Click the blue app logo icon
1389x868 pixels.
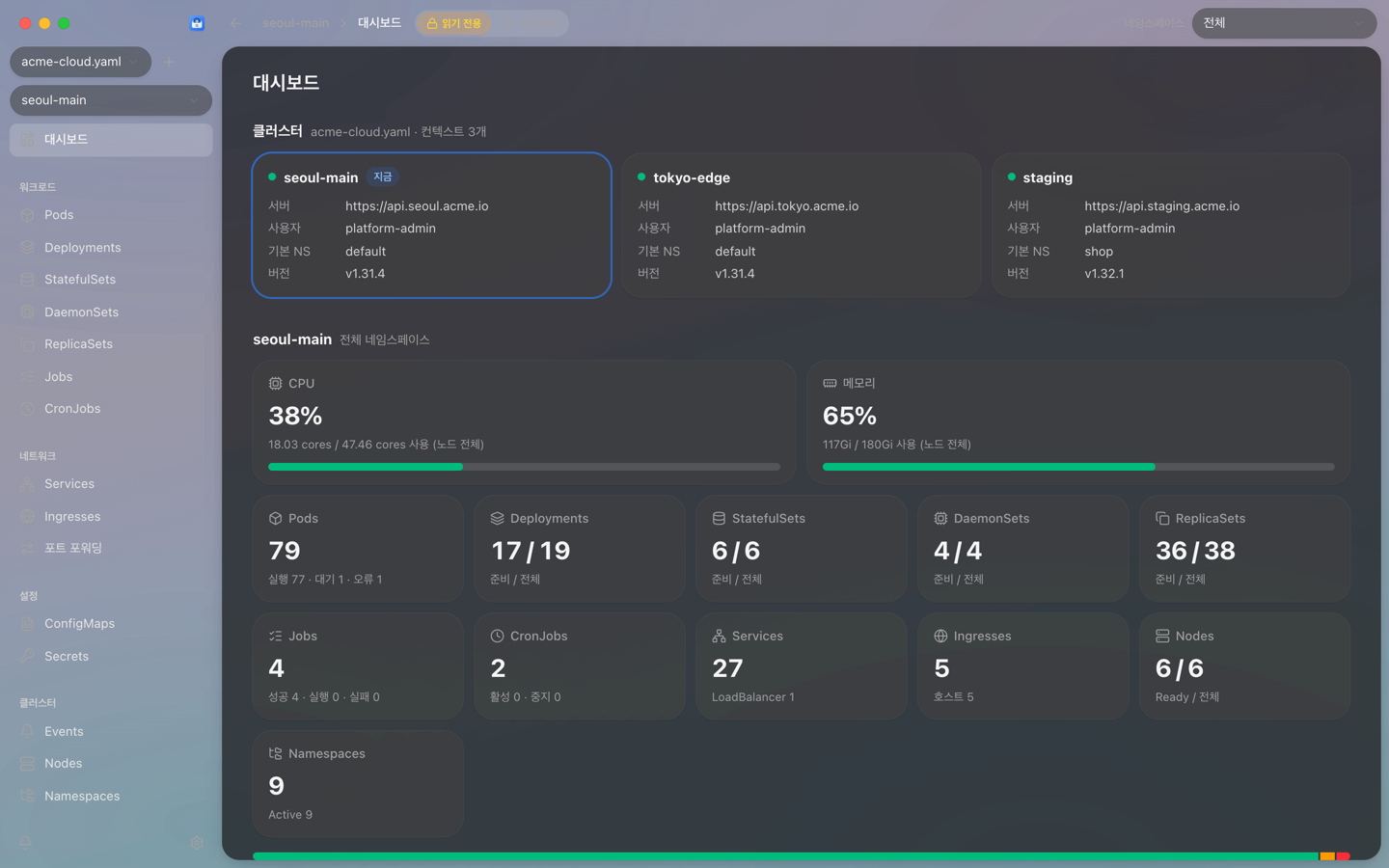(197, 23)
